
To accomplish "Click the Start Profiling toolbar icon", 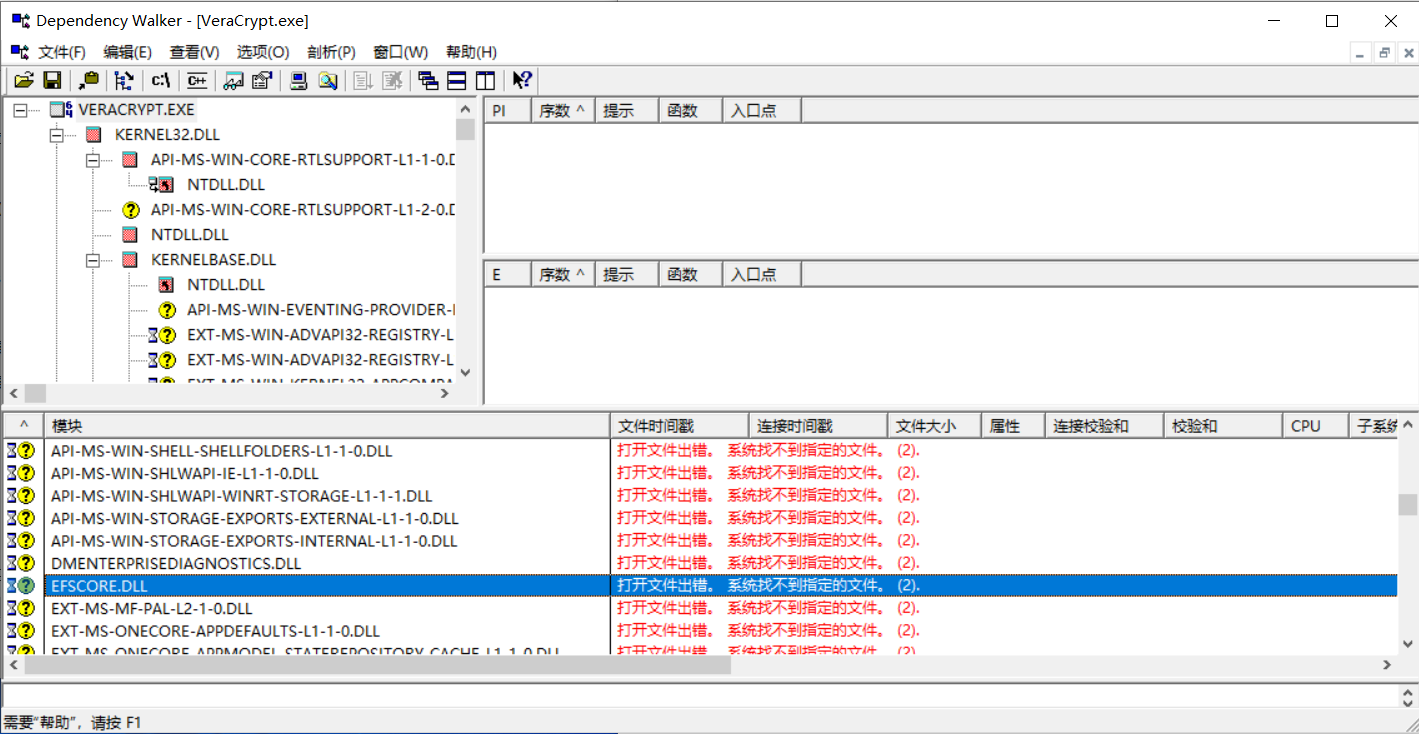I will (364, 81).
